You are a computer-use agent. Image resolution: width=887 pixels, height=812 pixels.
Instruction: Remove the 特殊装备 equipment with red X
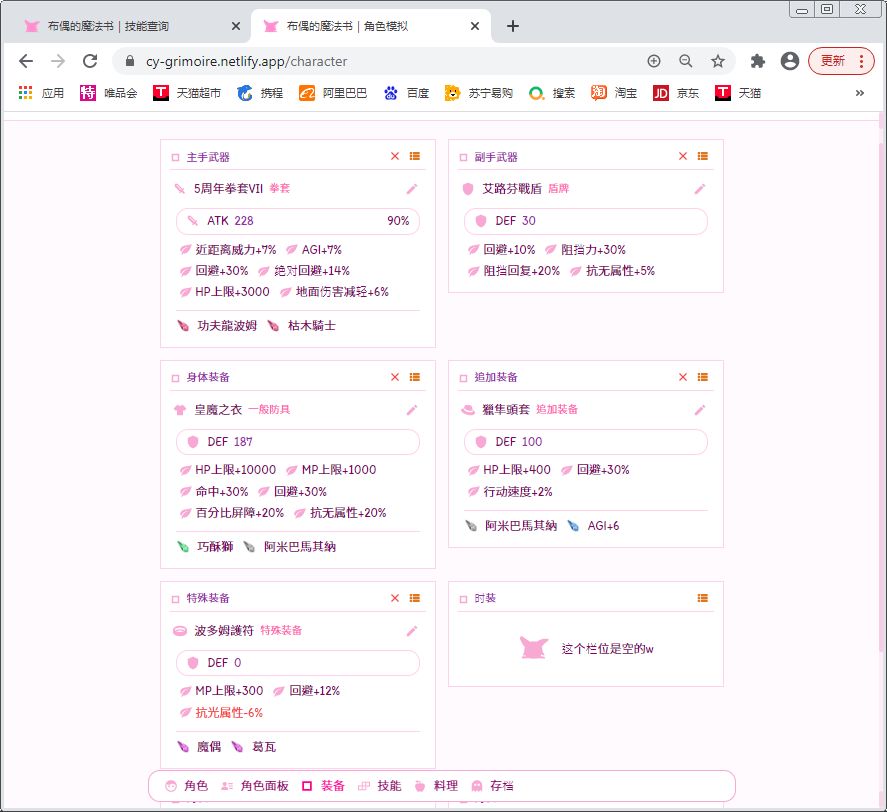point(395,598)
